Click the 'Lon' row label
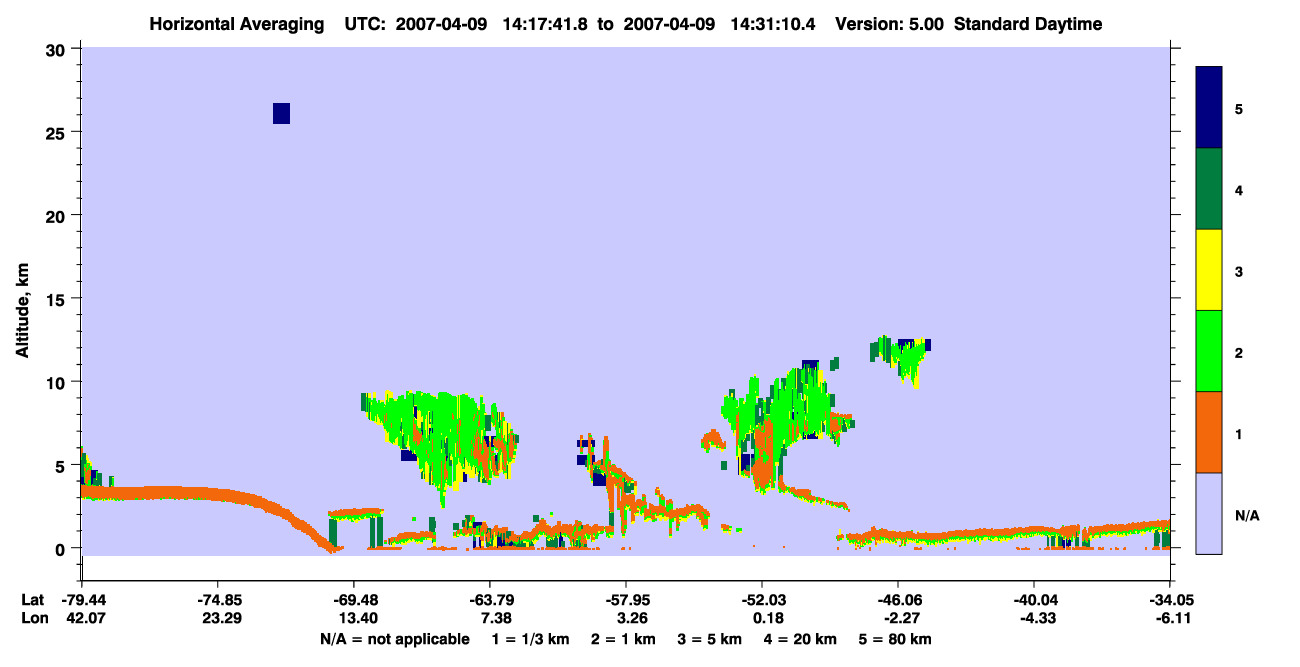Viewport: 1300px width, 667px height. pos(33,619)
